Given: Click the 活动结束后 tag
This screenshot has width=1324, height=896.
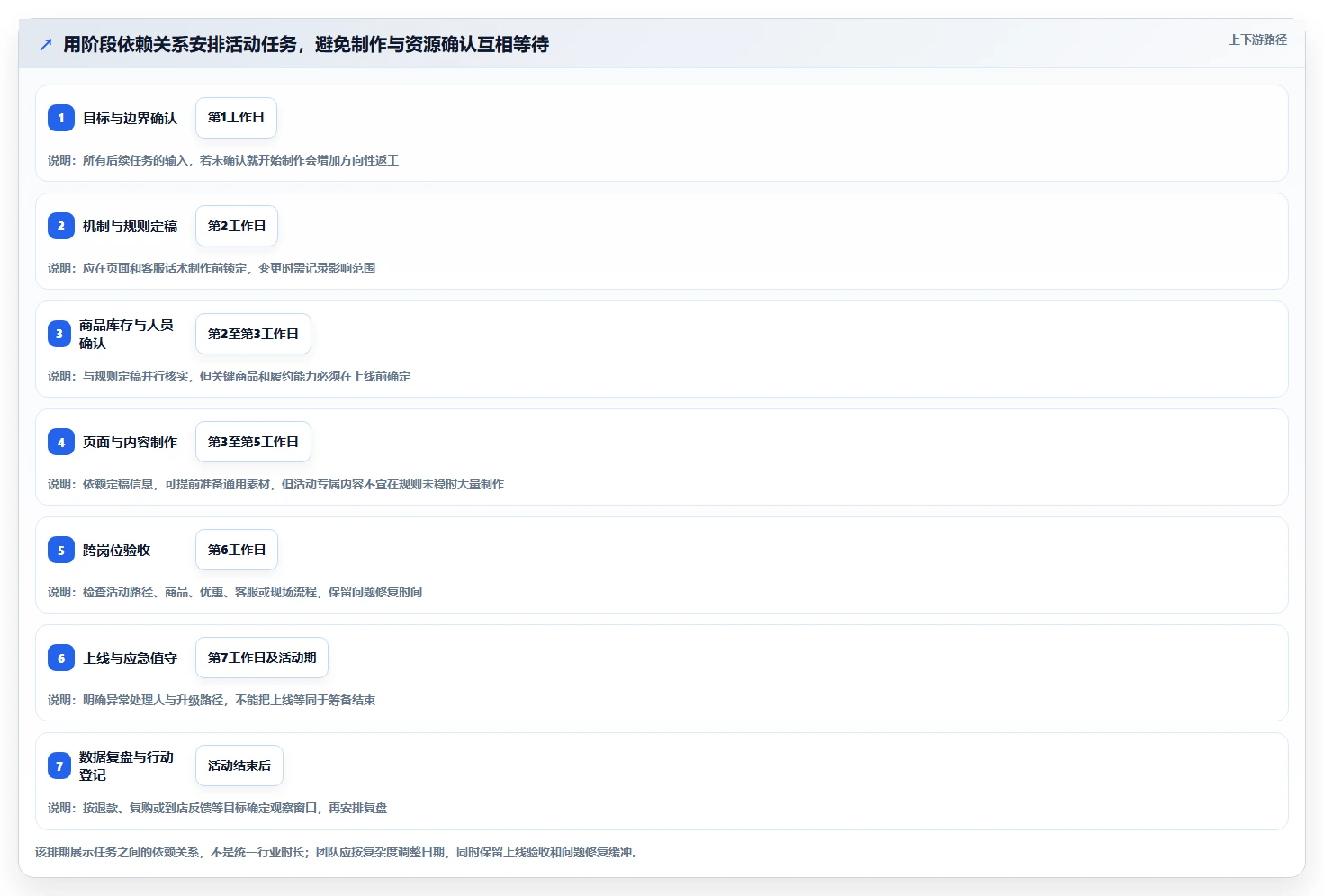Looking at the screenshot, I should 239,766.
